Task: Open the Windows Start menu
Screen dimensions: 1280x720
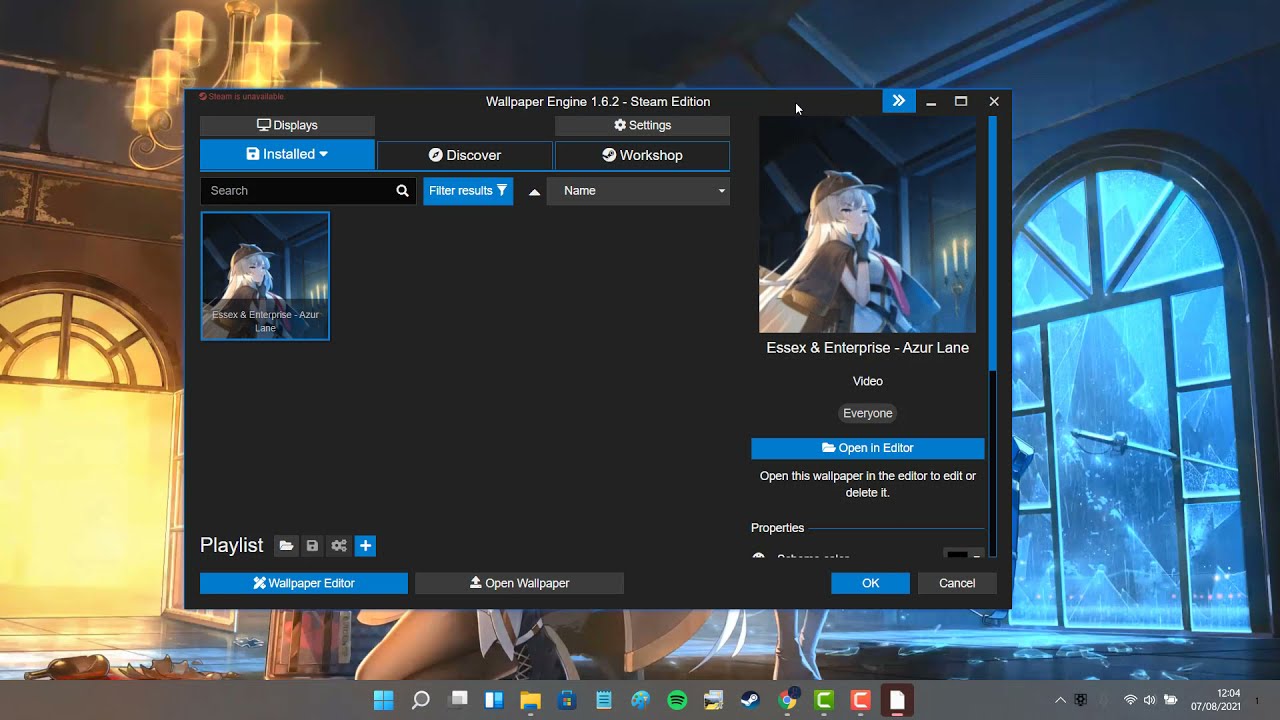Action: (384, 700)
